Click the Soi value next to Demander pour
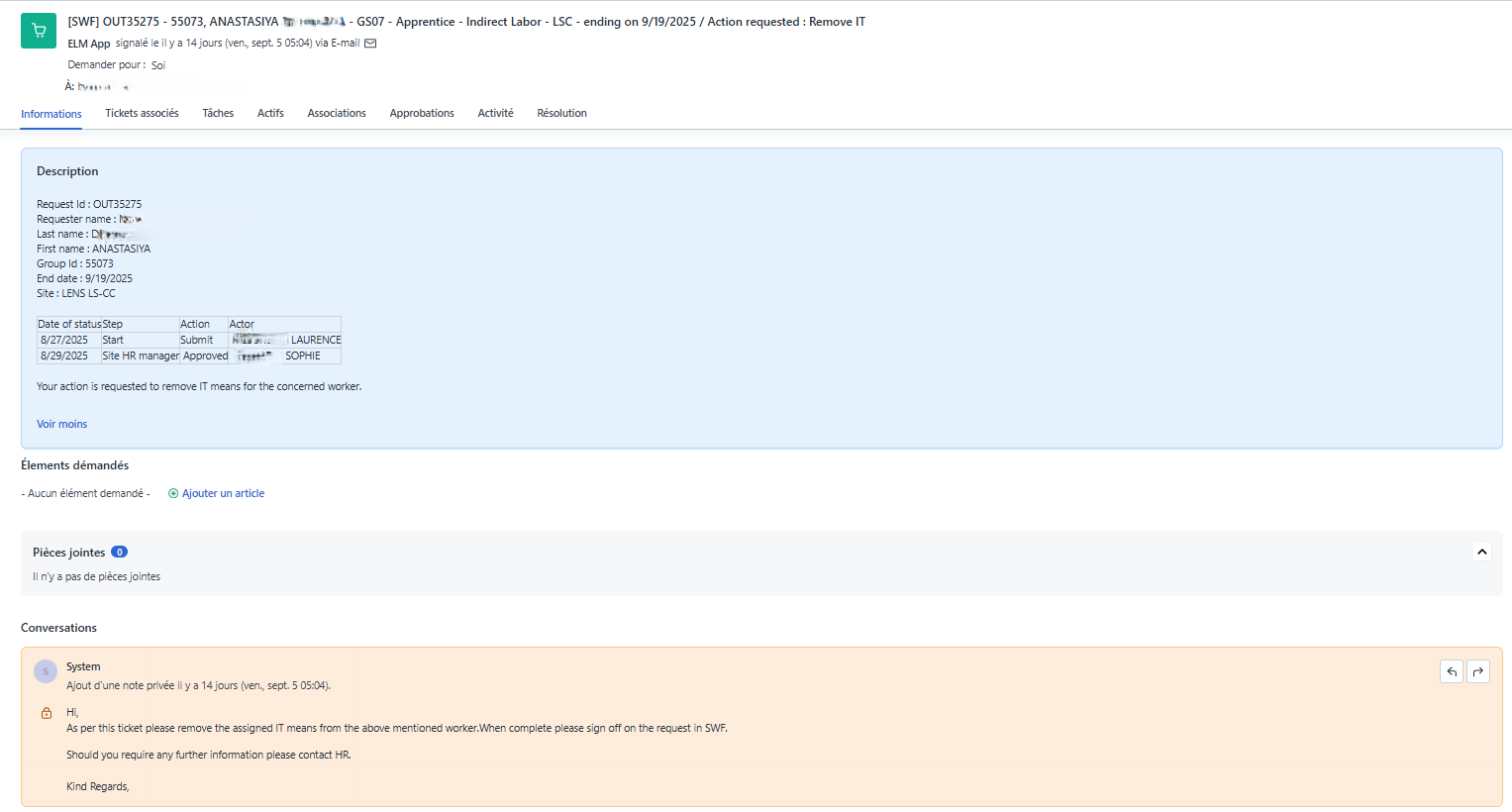 158,65
